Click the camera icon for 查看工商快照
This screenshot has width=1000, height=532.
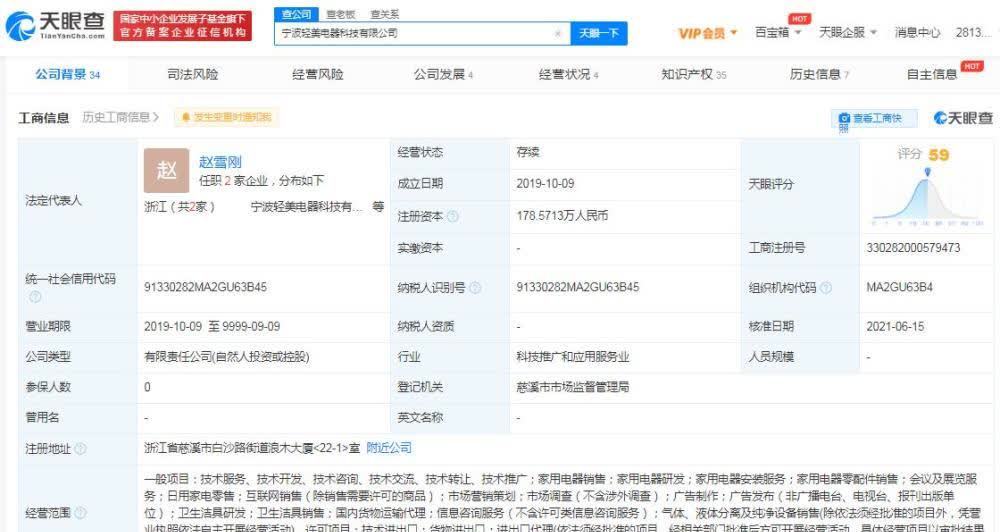click(844, 118)
